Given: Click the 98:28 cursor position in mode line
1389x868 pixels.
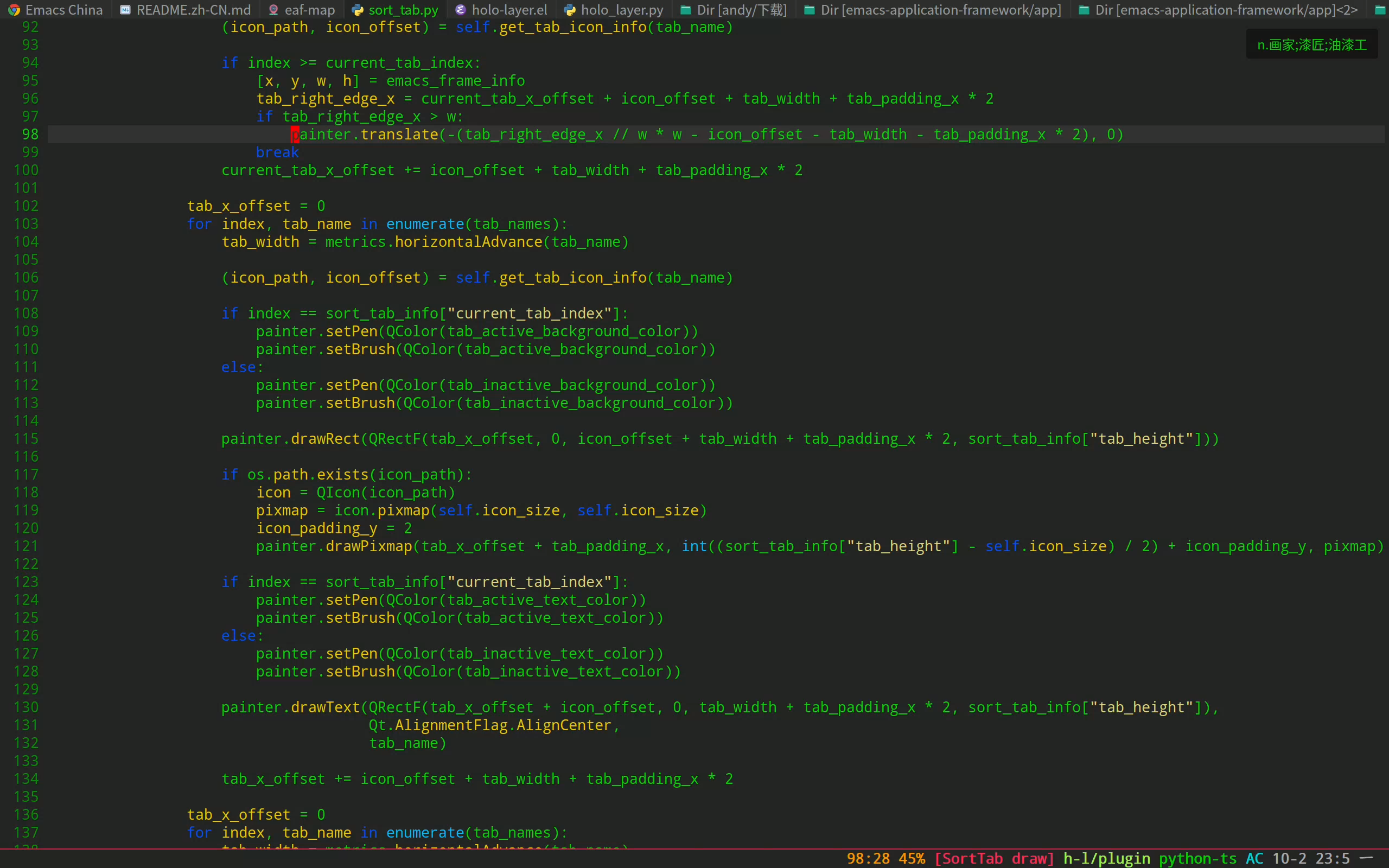Looking at the screenshot, I should [868, 858].
